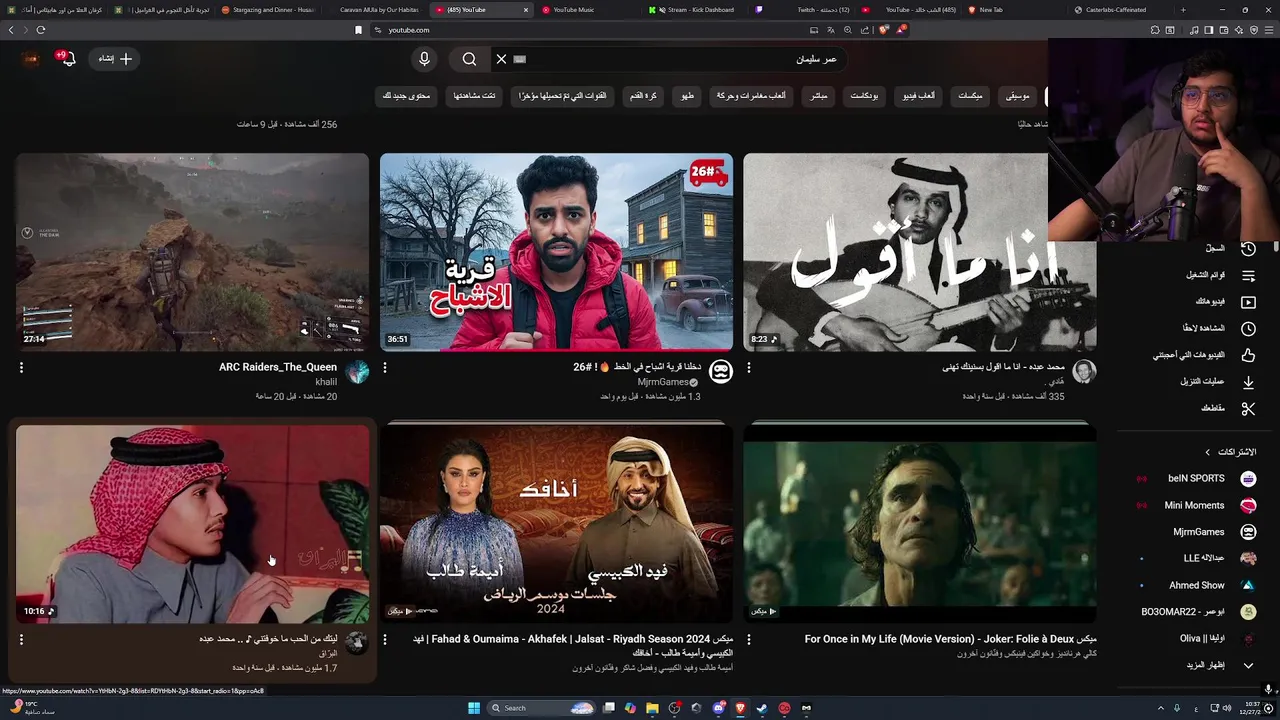Open MjrmGames subscription in sidebar
Viewport: 1280px width, 720px height.
point(1197,532)
